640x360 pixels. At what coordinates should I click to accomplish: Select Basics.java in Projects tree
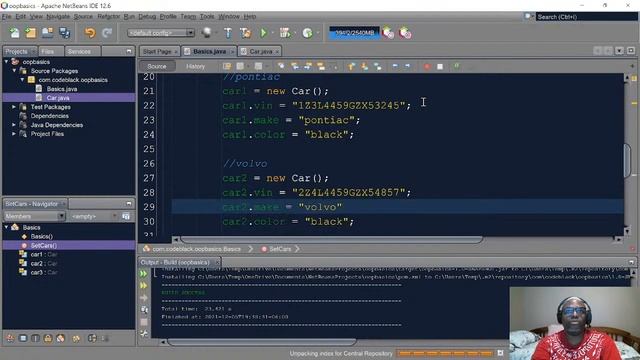pyautogui.click(x=62, y=89)
